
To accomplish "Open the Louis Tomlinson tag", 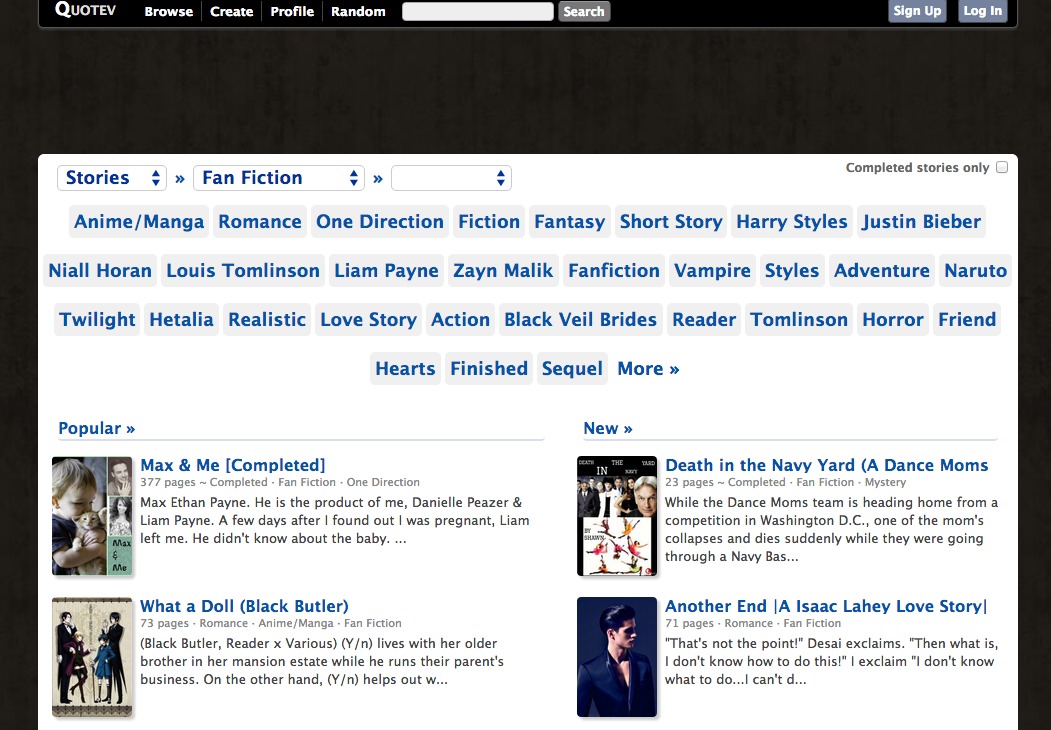I will coord(243,270).
